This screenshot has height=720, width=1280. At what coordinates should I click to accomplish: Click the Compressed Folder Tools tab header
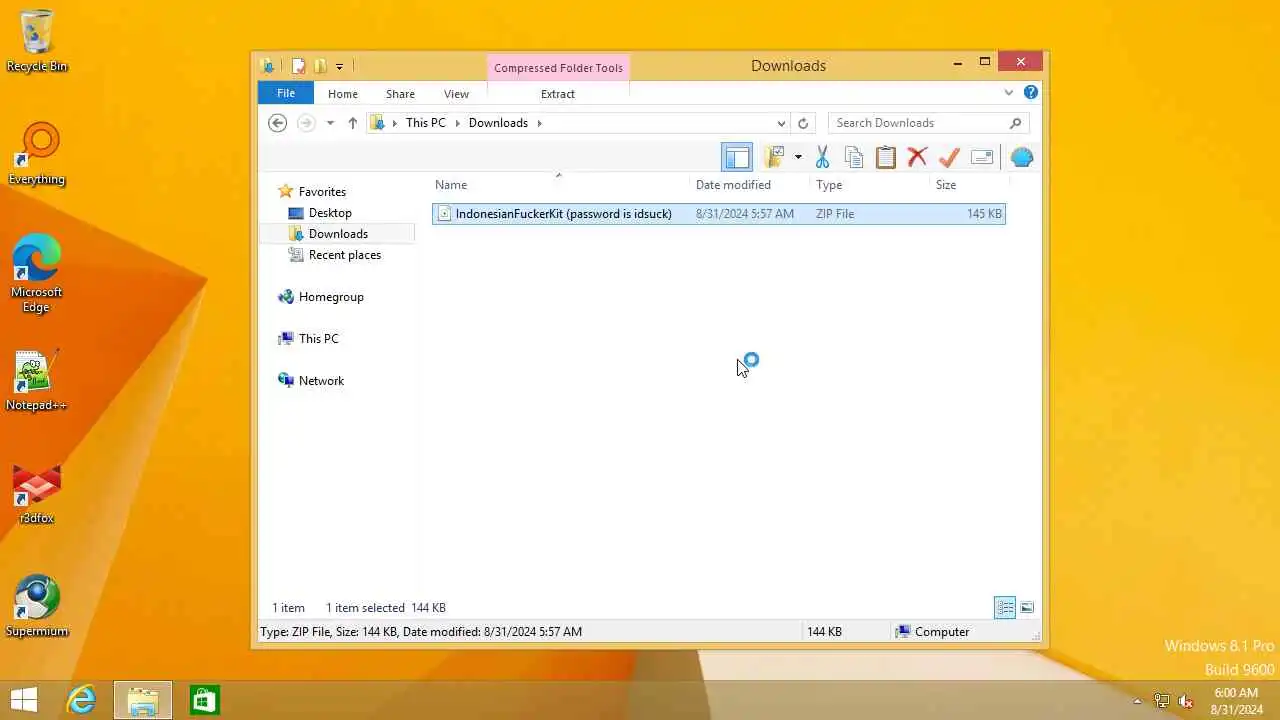tap(558, 68)
